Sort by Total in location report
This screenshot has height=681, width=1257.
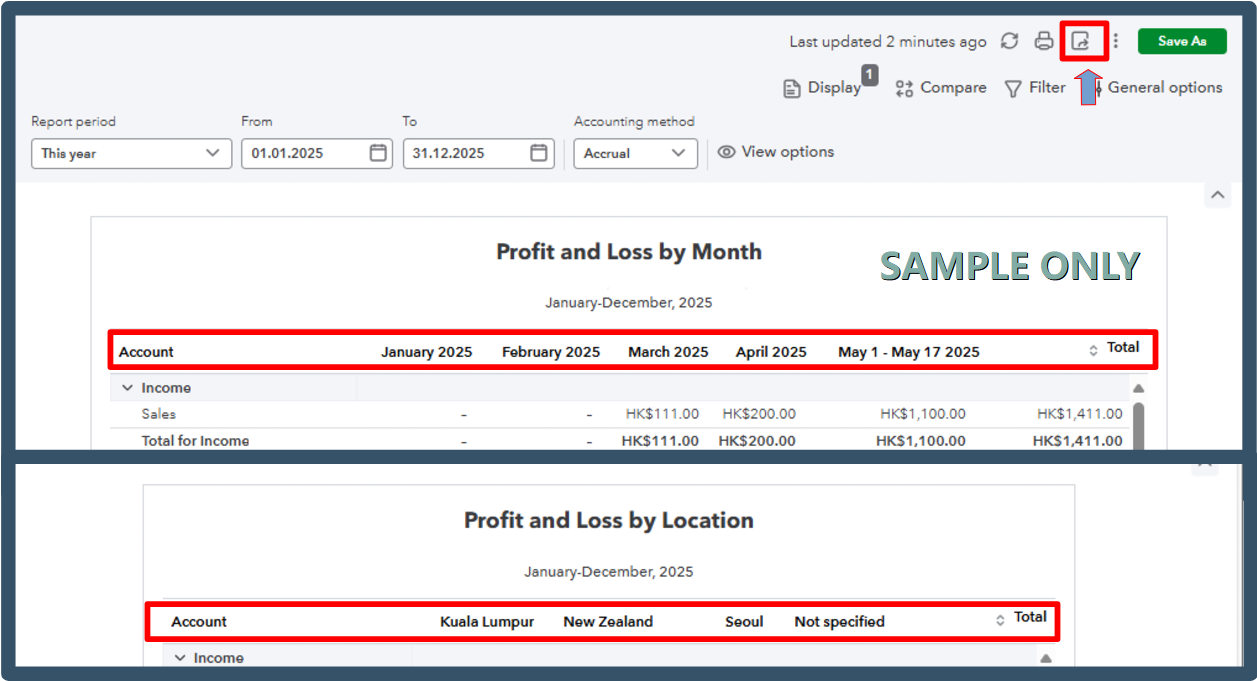[x=1000, y=620]
